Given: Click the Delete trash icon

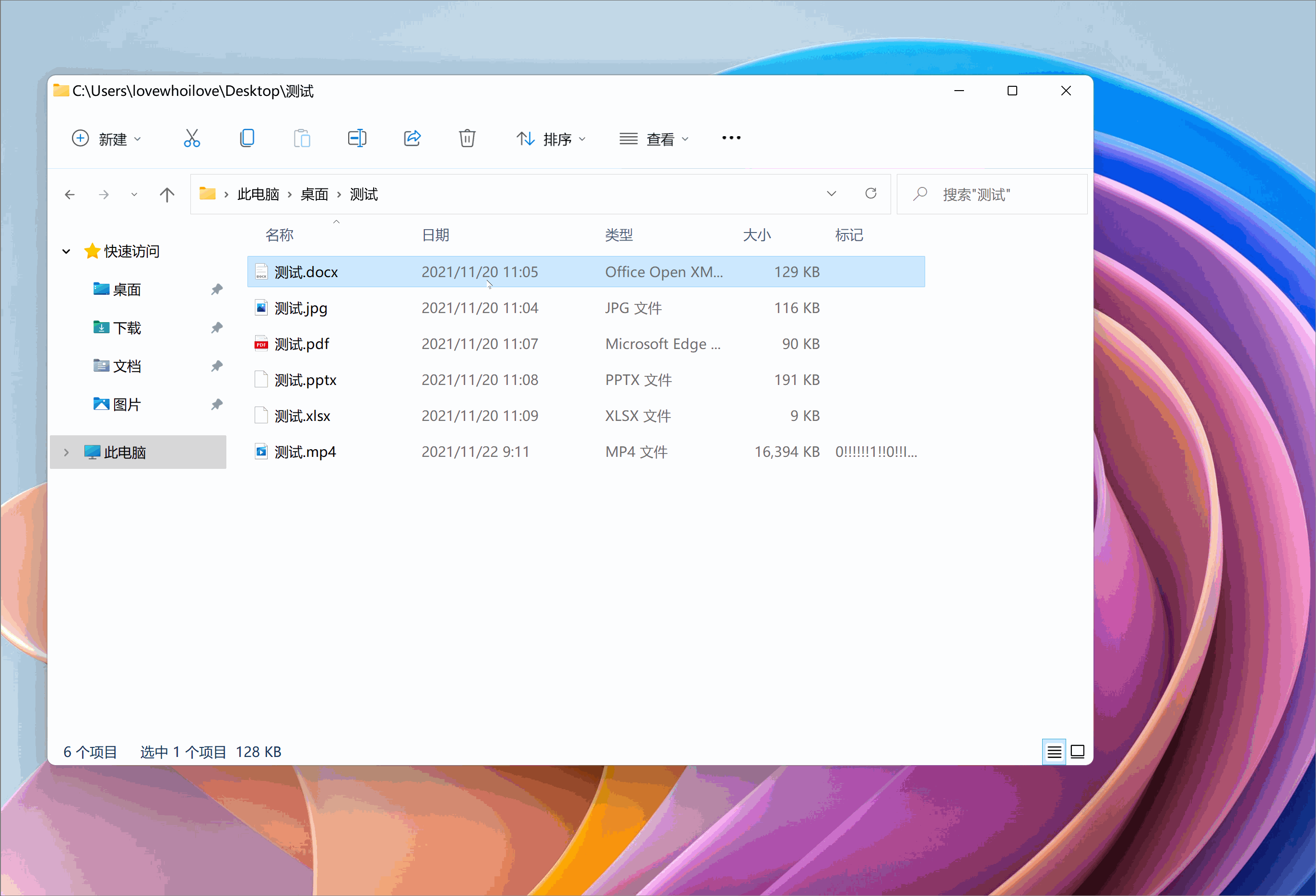Looking at the screenshot, I should (467, 138).
